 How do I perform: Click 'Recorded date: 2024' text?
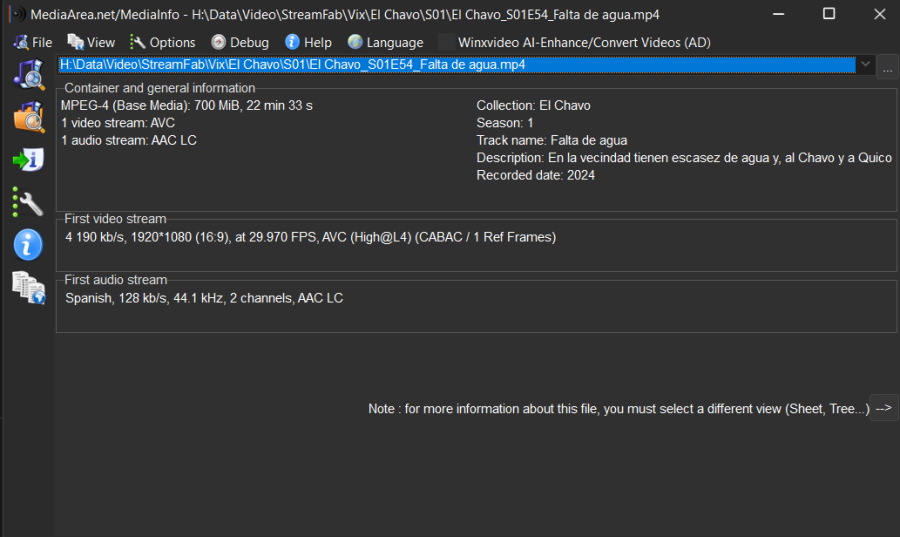(x=536, y=176)
